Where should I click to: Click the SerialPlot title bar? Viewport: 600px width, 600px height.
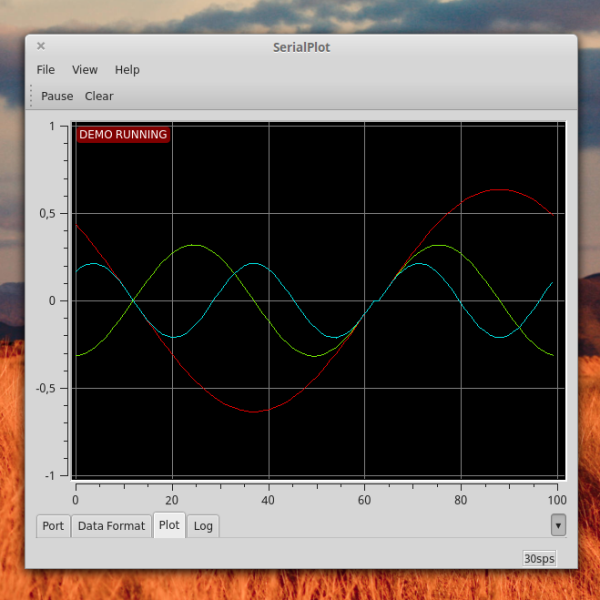pyautogui.click(x=301, y=47)
